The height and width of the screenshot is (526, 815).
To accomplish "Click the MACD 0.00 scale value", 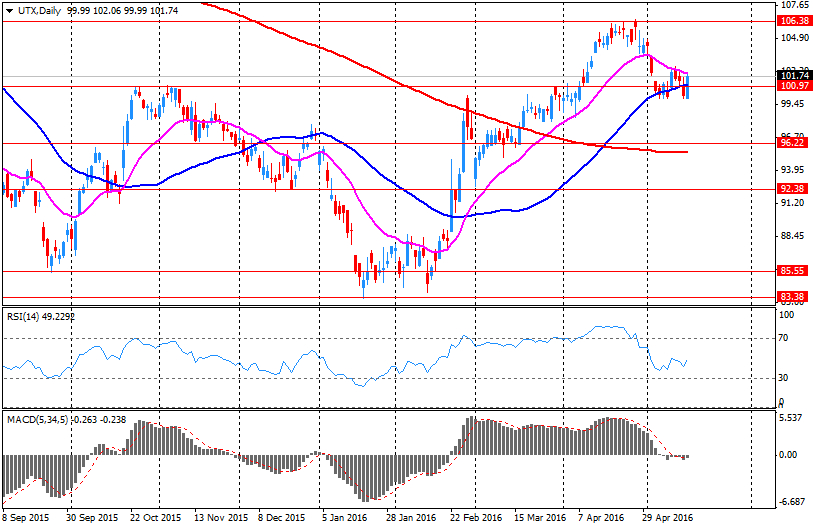I will tap(789, 455).
